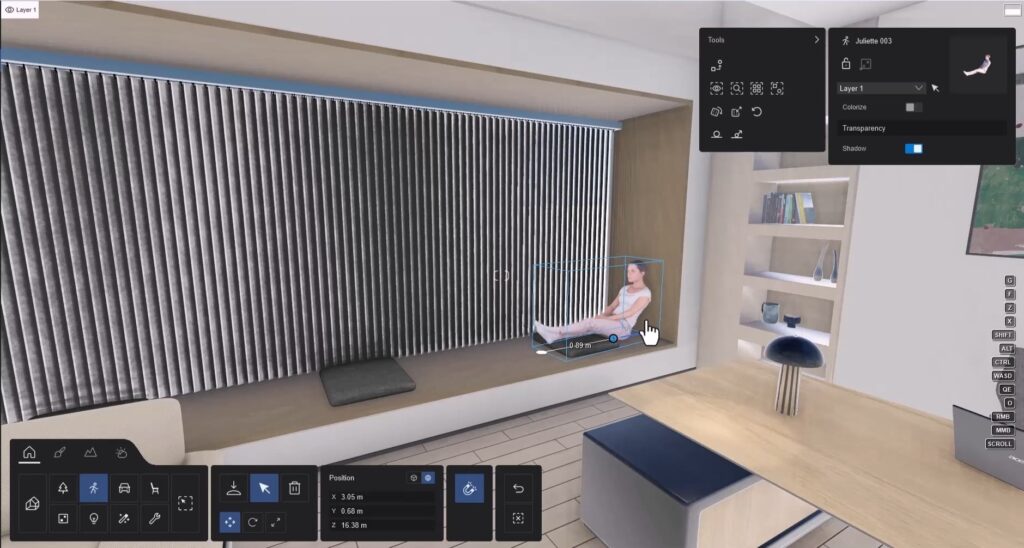Screen dimensions: 1024x548
Task: Open the Utilities wrench category
Action: (155, 519)
